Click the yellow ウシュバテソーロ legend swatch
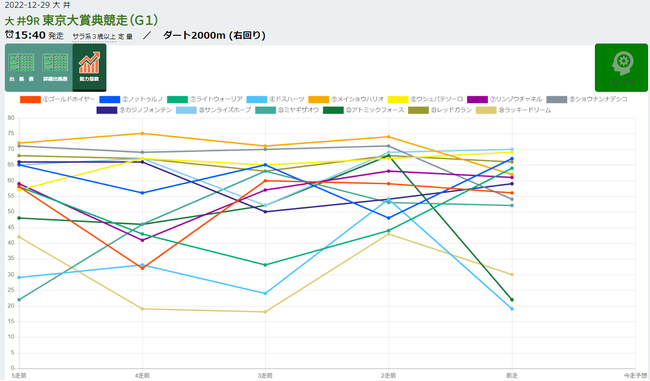This screenshot has width=650, height=381. (398, 99)
